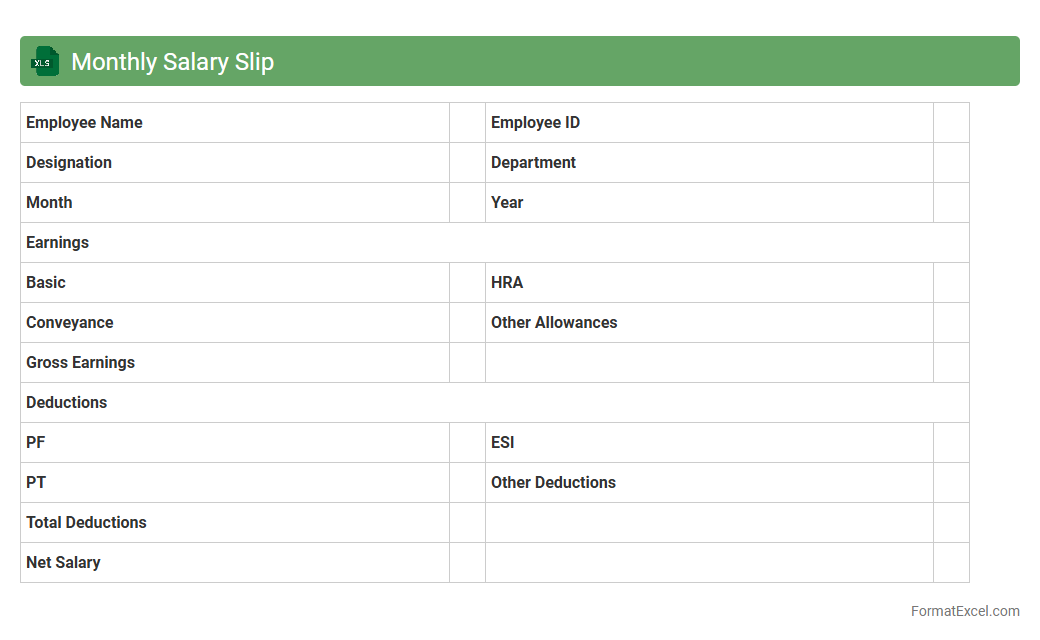Click the Monthly Salary Slip title
This screenshot has width=1040, height=640.
tap(172, 62)
